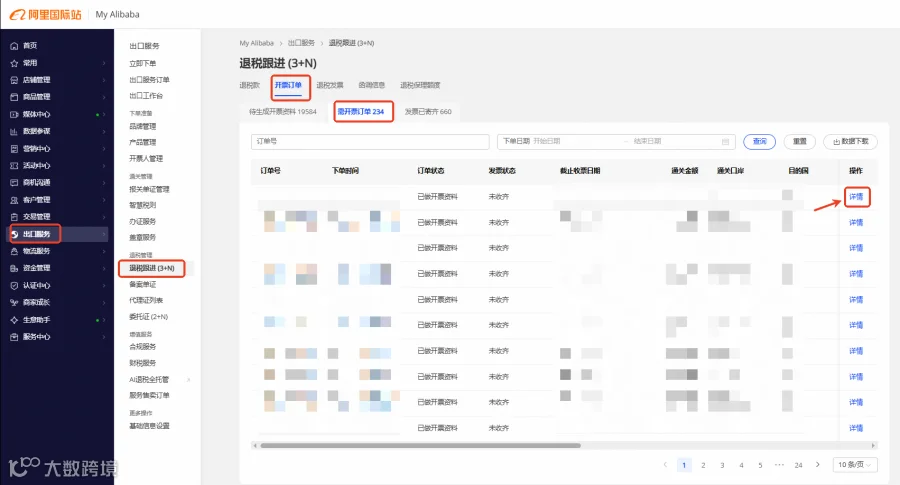Select the 认证中心 shield icon

(x=14, y=285)
